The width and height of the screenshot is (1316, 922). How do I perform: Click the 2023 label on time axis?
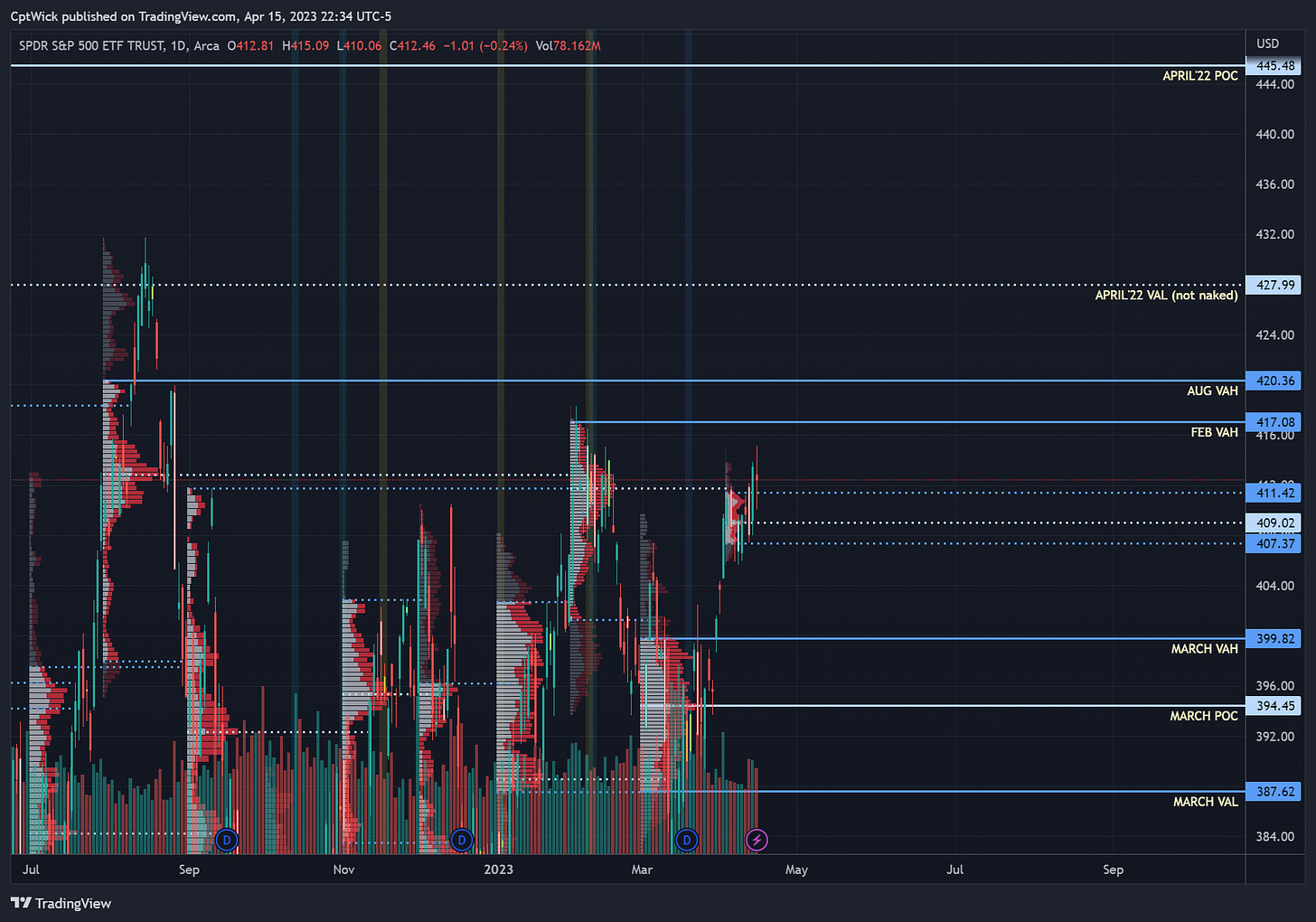[x=498, y=870]
